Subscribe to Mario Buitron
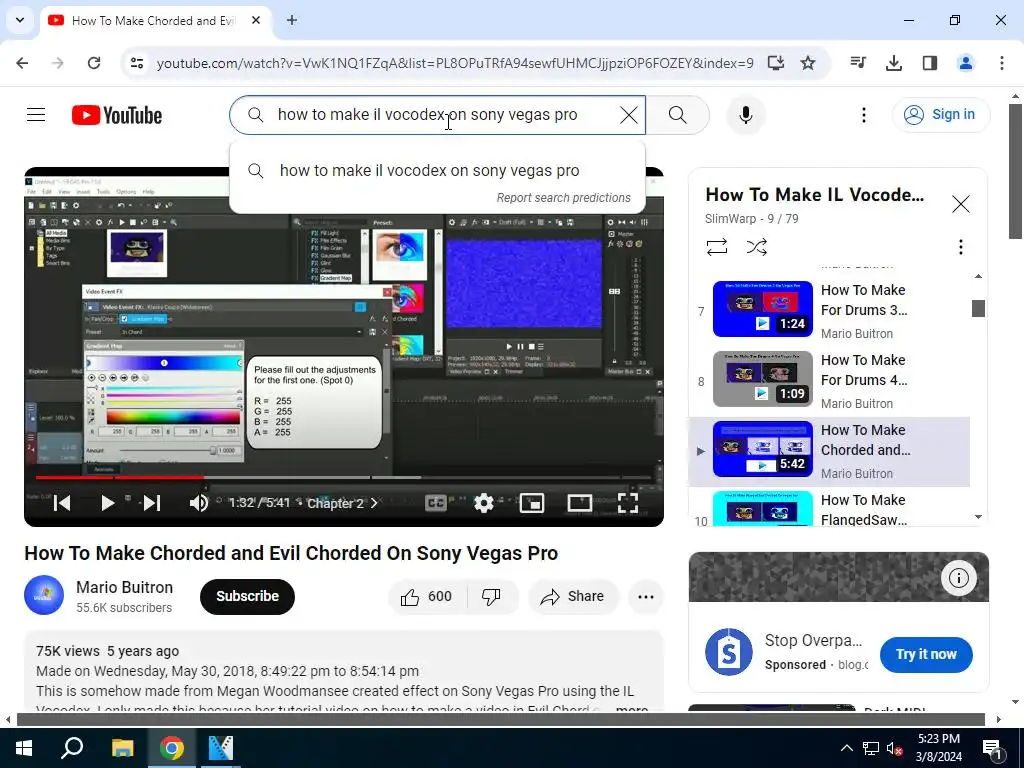 [x=248, y=596]
